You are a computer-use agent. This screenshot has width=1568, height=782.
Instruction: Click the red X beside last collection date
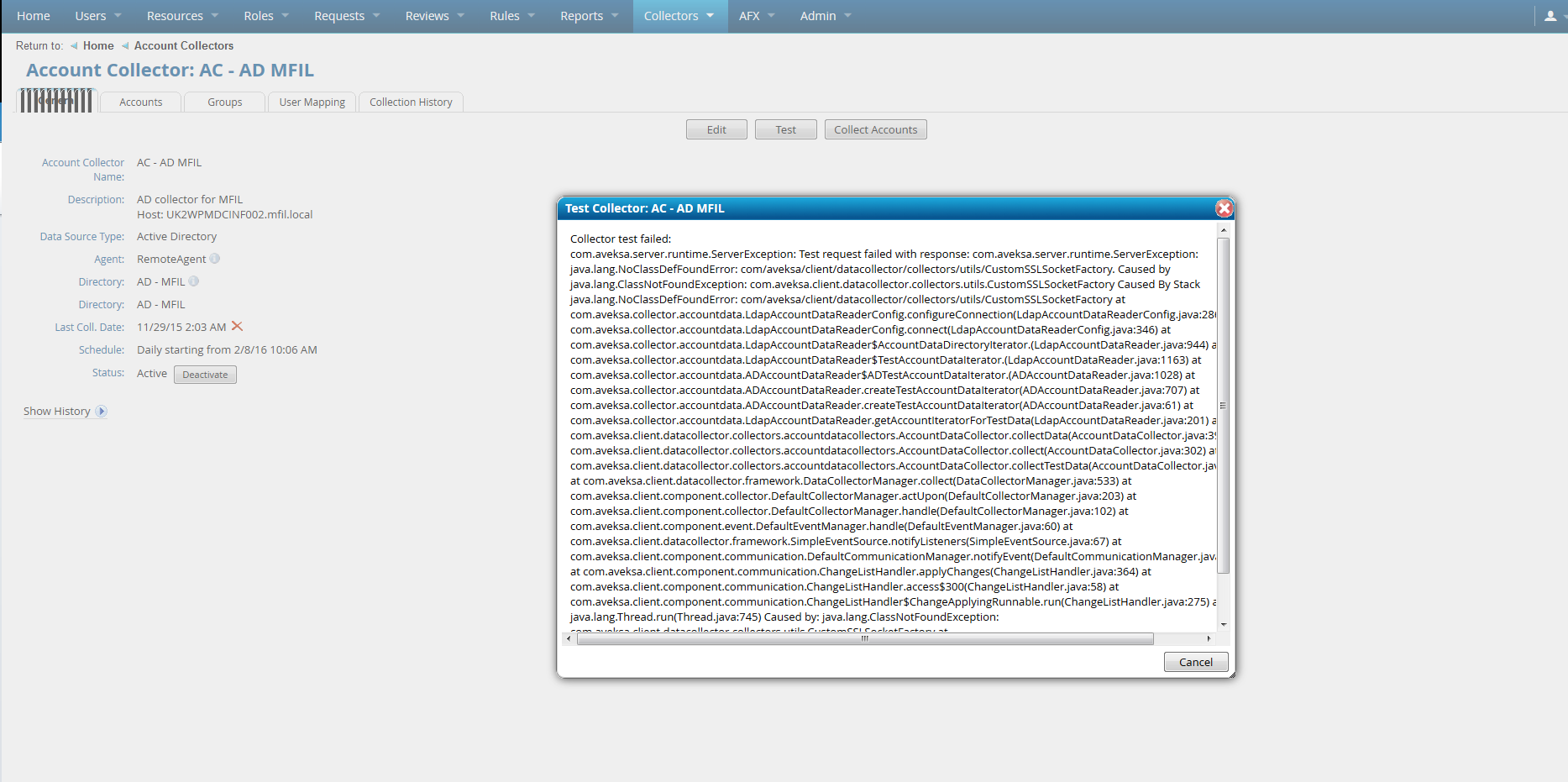[x=237, y=327]
